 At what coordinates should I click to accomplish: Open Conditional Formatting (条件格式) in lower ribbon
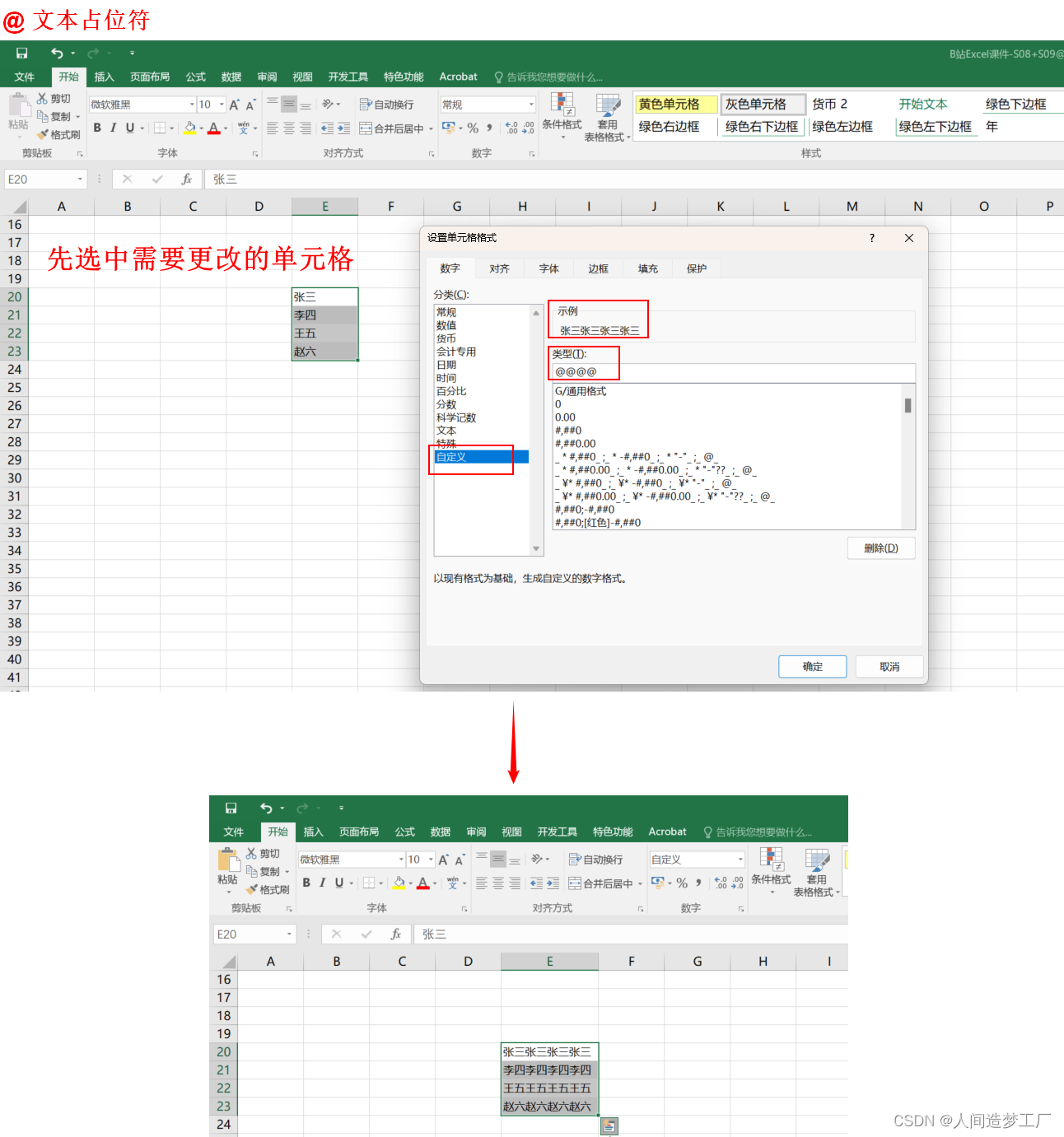(x=772, y=869)
